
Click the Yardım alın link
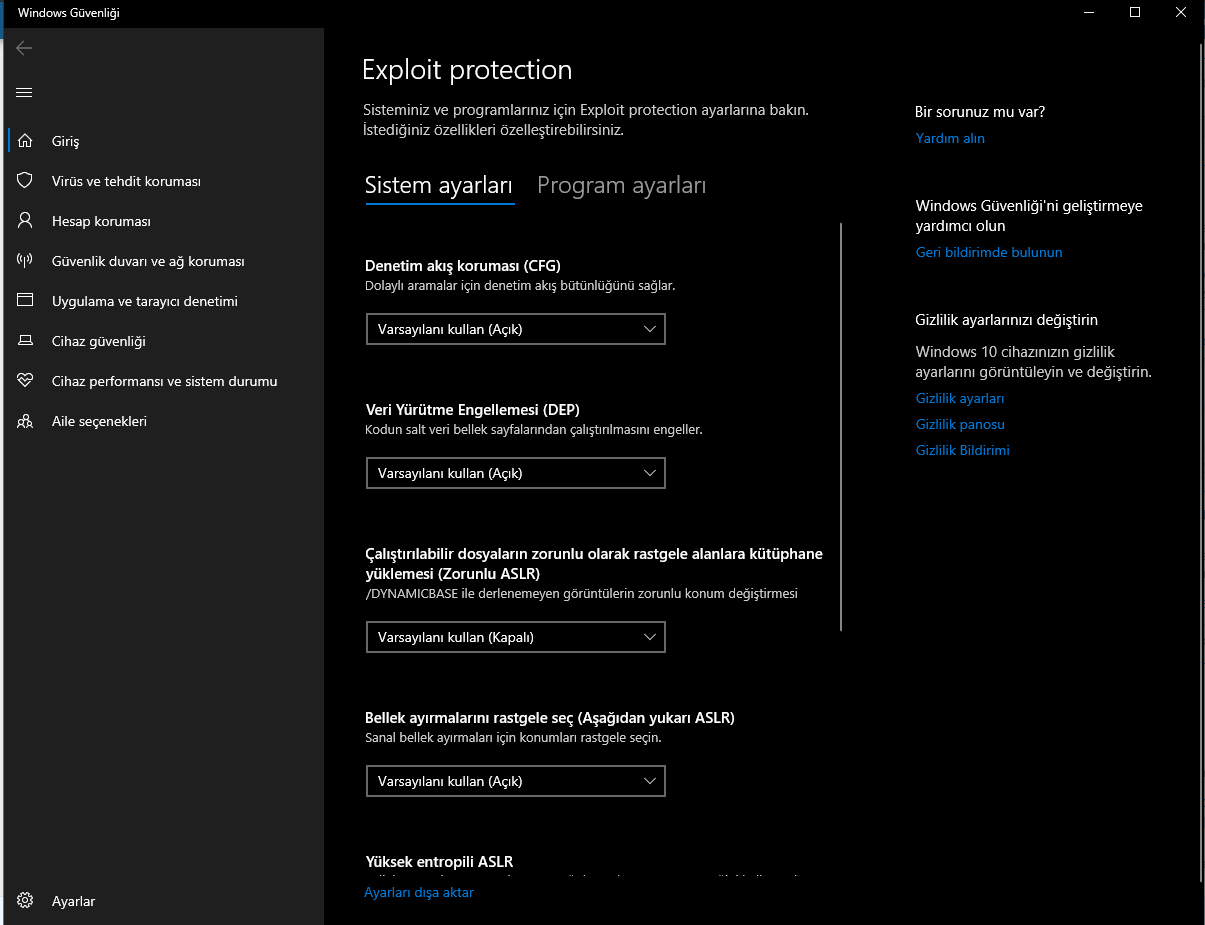click(950, 139)
